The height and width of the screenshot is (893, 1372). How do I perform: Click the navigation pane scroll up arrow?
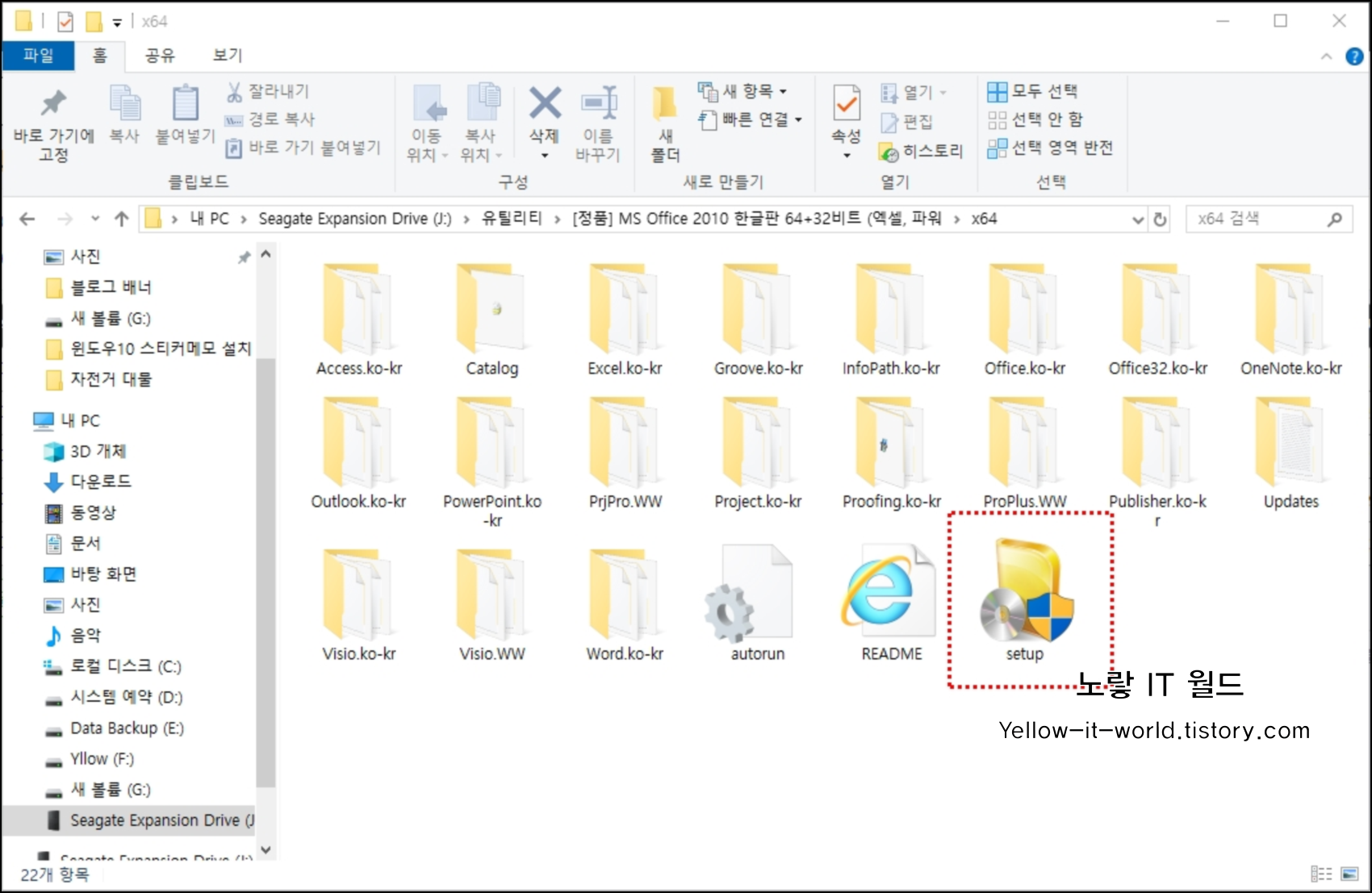(x=266, y=255)
